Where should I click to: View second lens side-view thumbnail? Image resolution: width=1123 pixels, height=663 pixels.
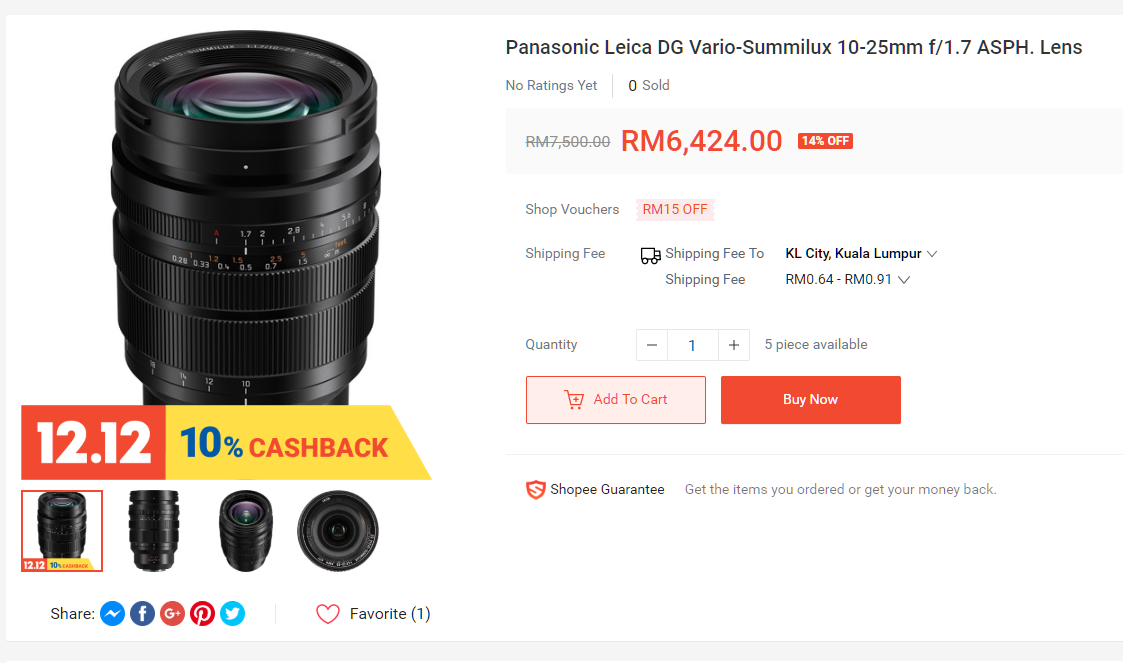point(153,531)
